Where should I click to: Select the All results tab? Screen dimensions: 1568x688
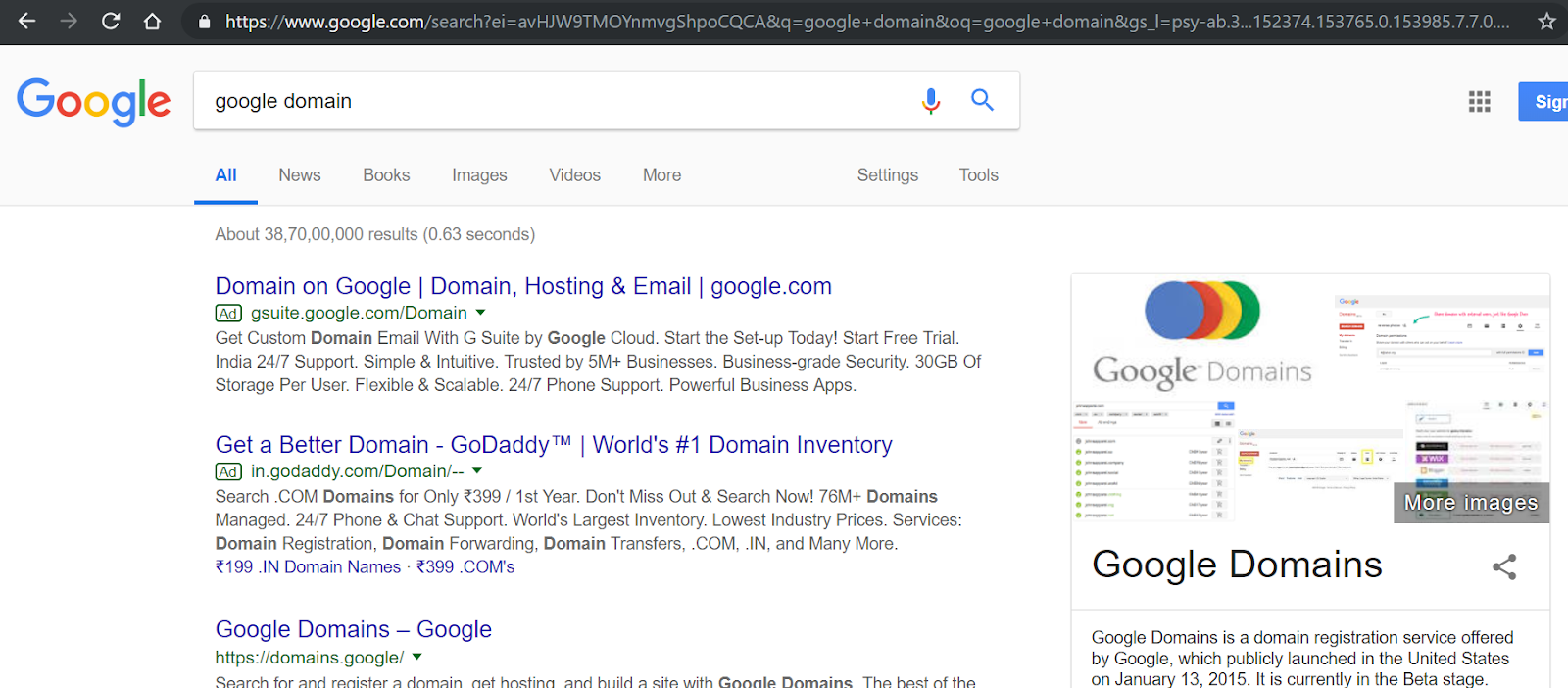pos(226,175)
